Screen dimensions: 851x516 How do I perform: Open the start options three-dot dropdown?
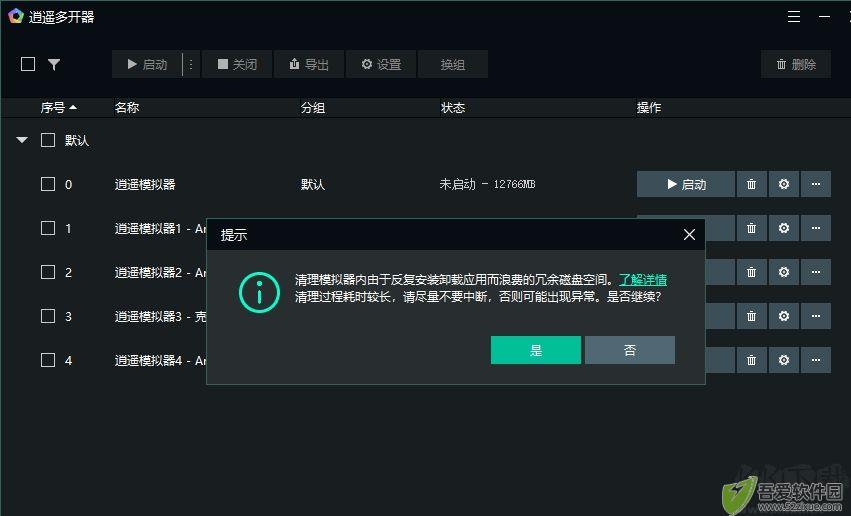point(191,64)
